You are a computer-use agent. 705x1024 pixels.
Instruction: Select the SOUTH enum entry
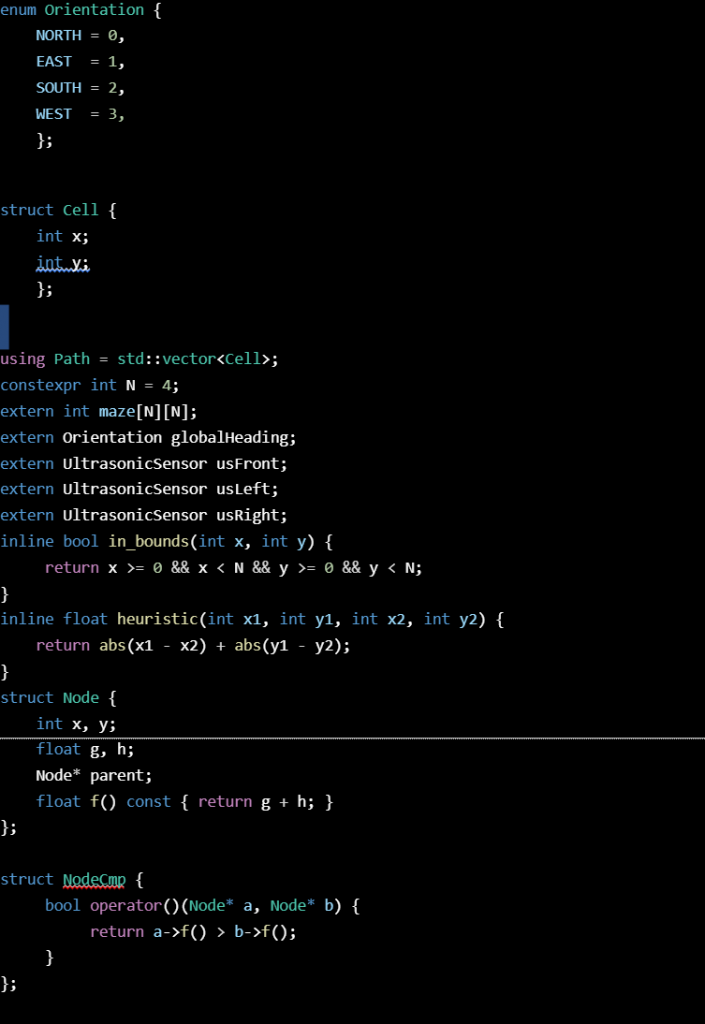click(x=58, y=88)
